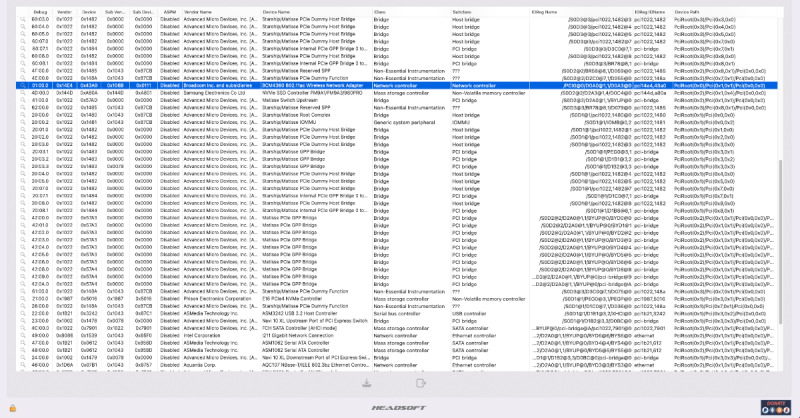Select 'pci144d,a80a' IOReg IOName cell

(649, 93)
